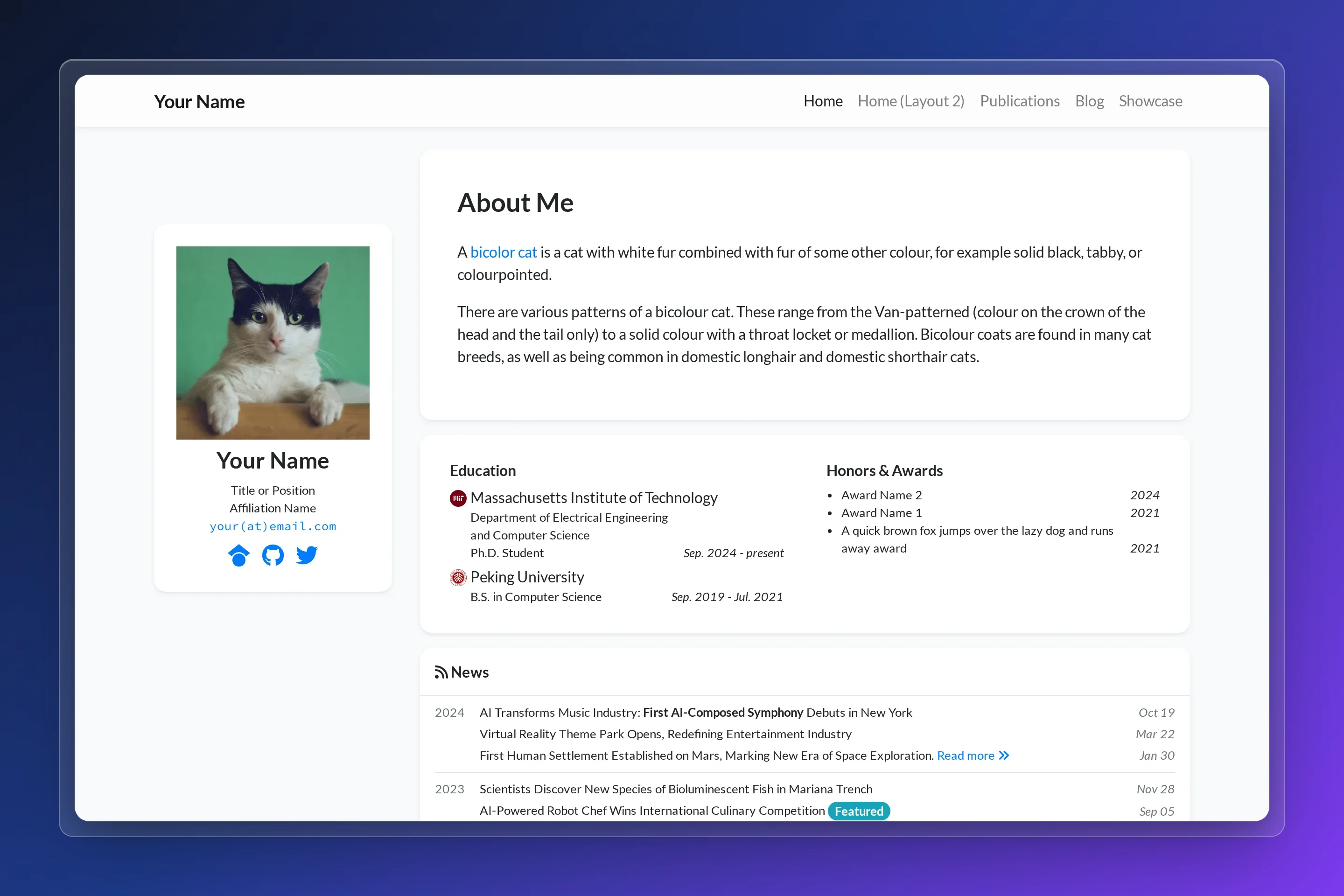Viewport: 1344px width, 896px height.
Task: Click the double chevron after Read more
Action: 1004,756
